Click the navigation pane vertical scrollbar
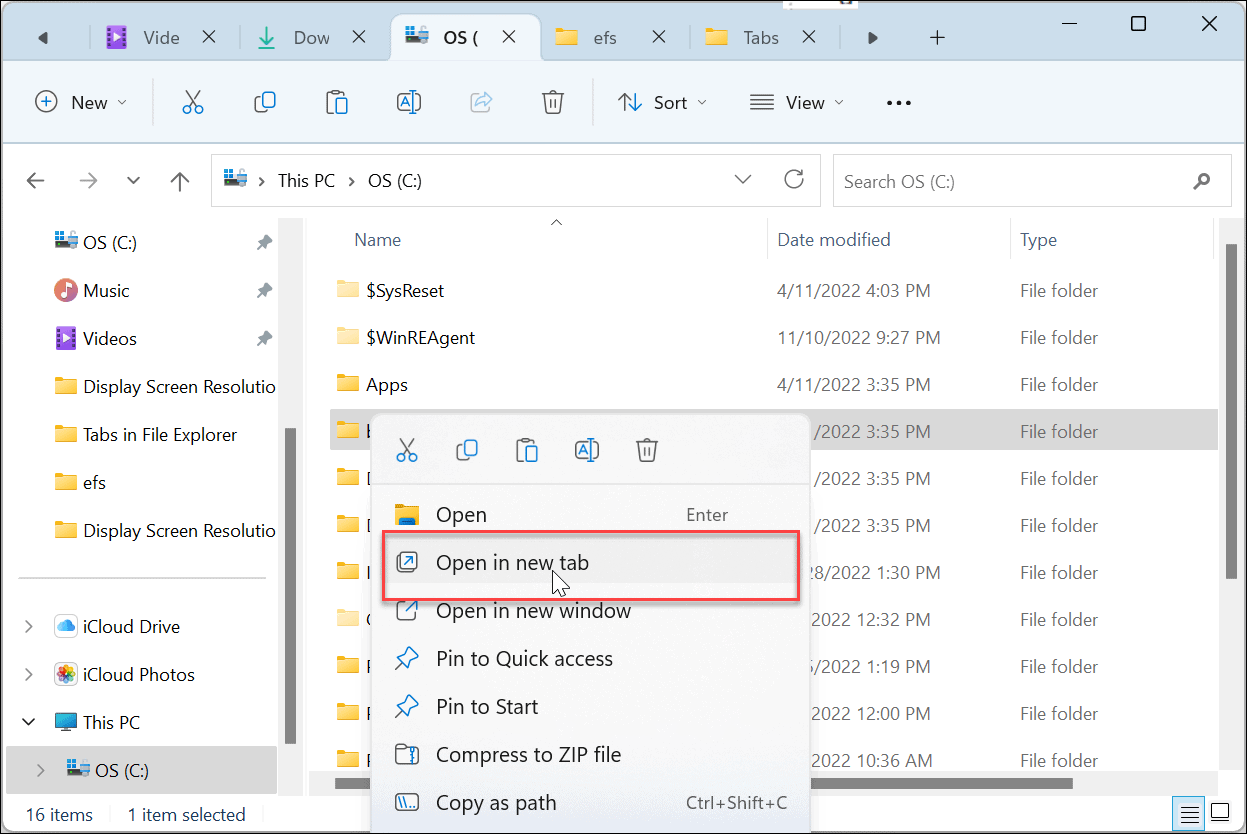Image resolution: width=1247 pixels, height=834 pixels. (290, 587)
